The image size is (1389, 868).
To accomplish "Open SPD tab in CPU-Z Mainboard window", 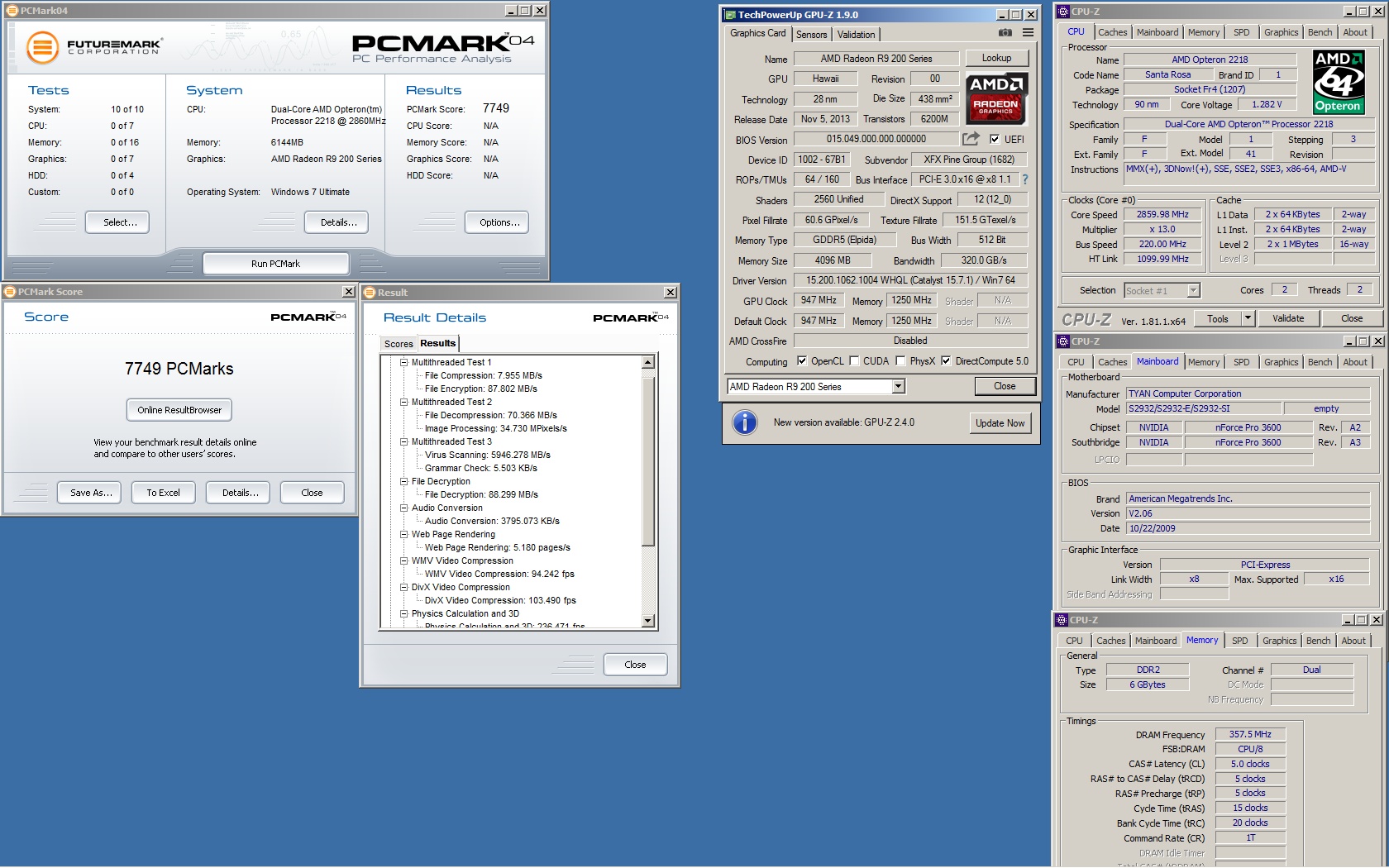I will [1241, 362].
